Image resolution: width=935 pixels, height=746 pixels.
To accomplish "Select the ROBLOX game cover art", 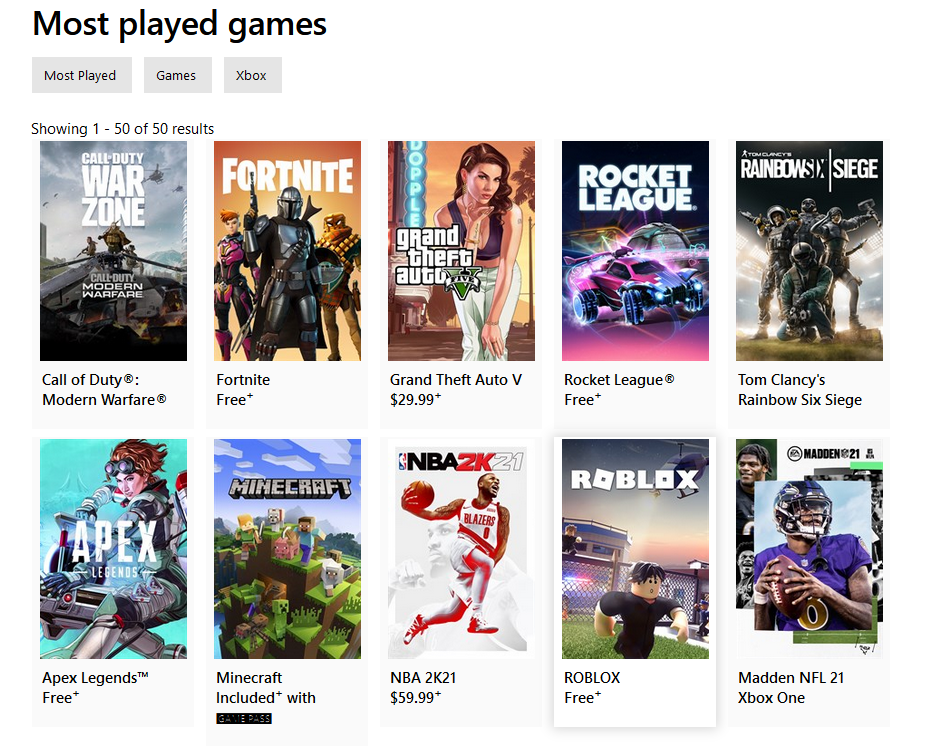I will click(636, 549).
